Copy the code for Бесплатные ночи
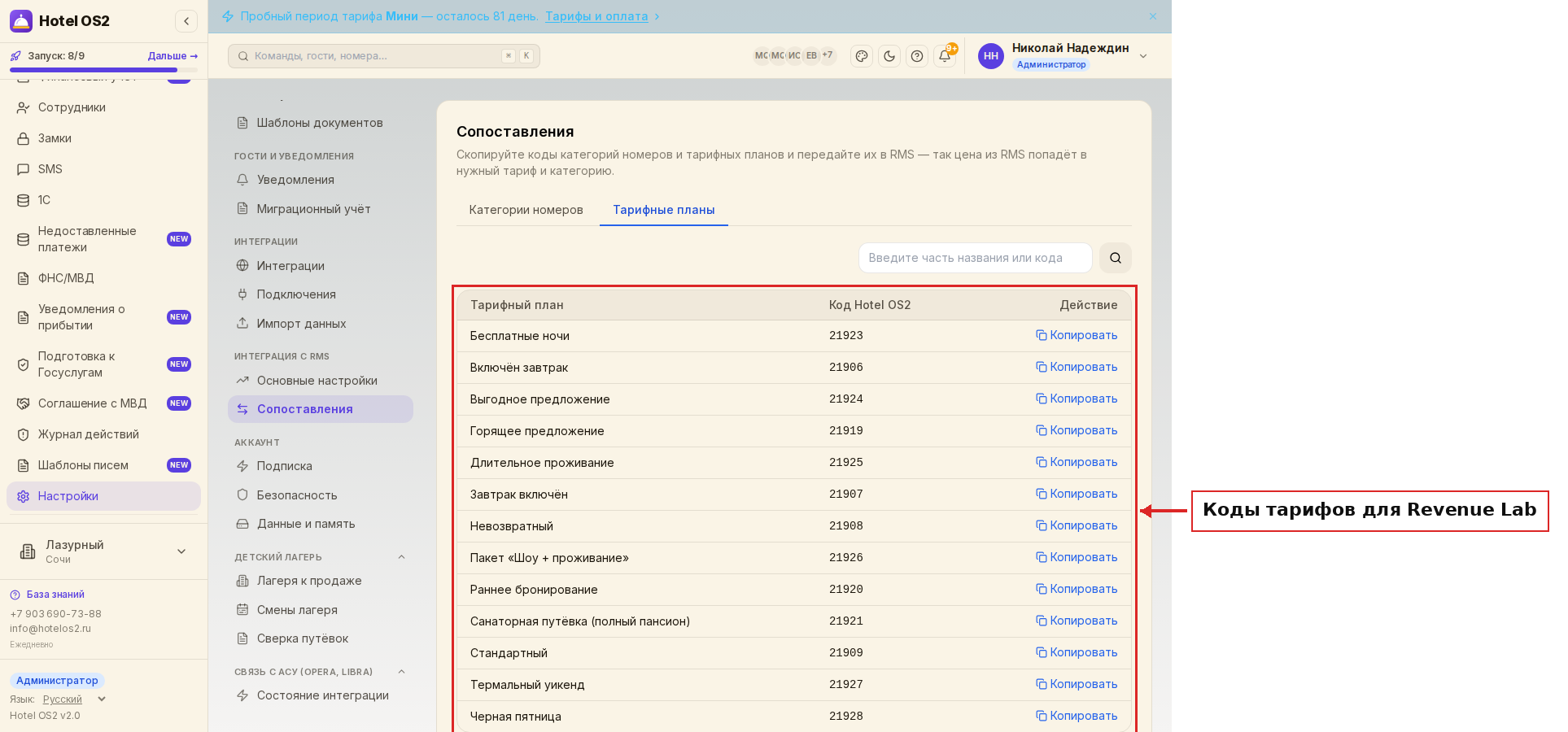This screenshot has width=1568, height=732. [1077, 335]
